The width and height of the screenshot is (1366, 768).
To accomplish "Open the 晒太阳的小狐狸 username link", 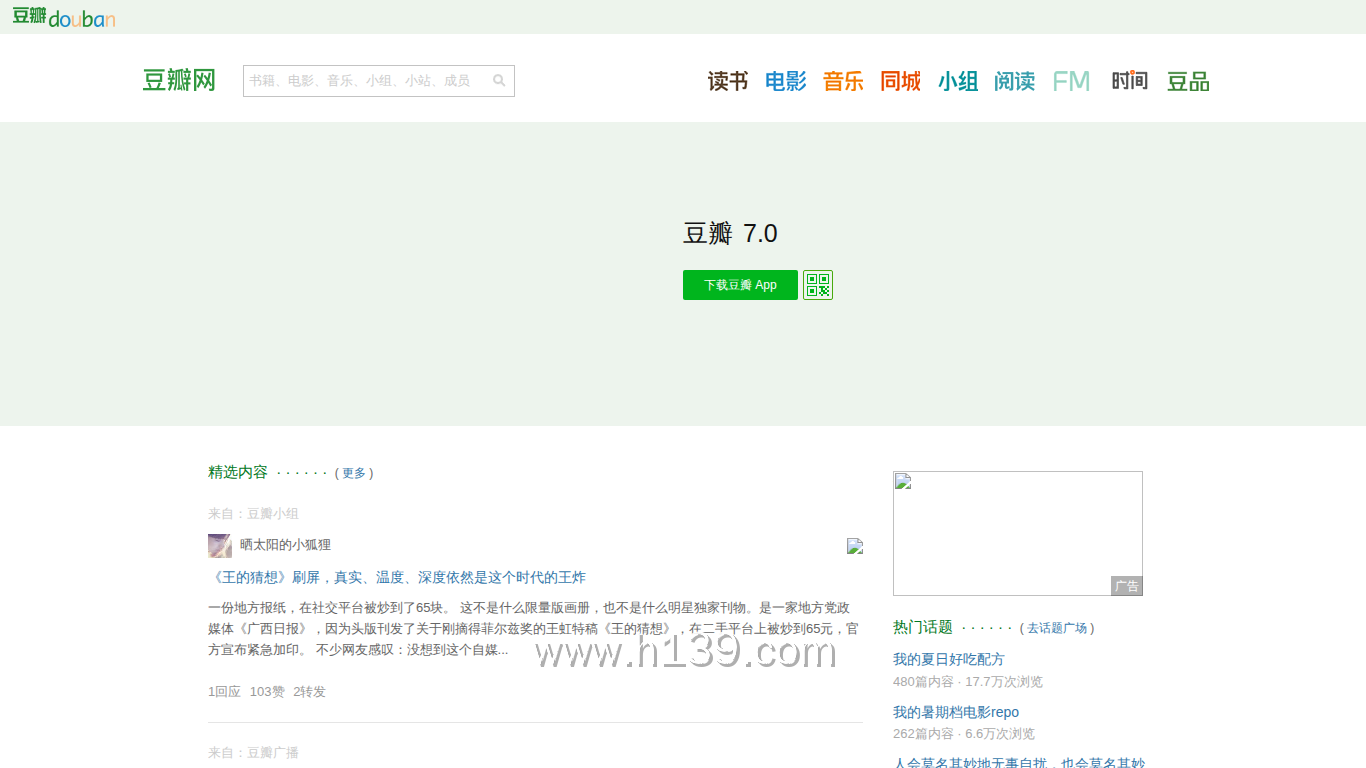I will click(285, 545).
